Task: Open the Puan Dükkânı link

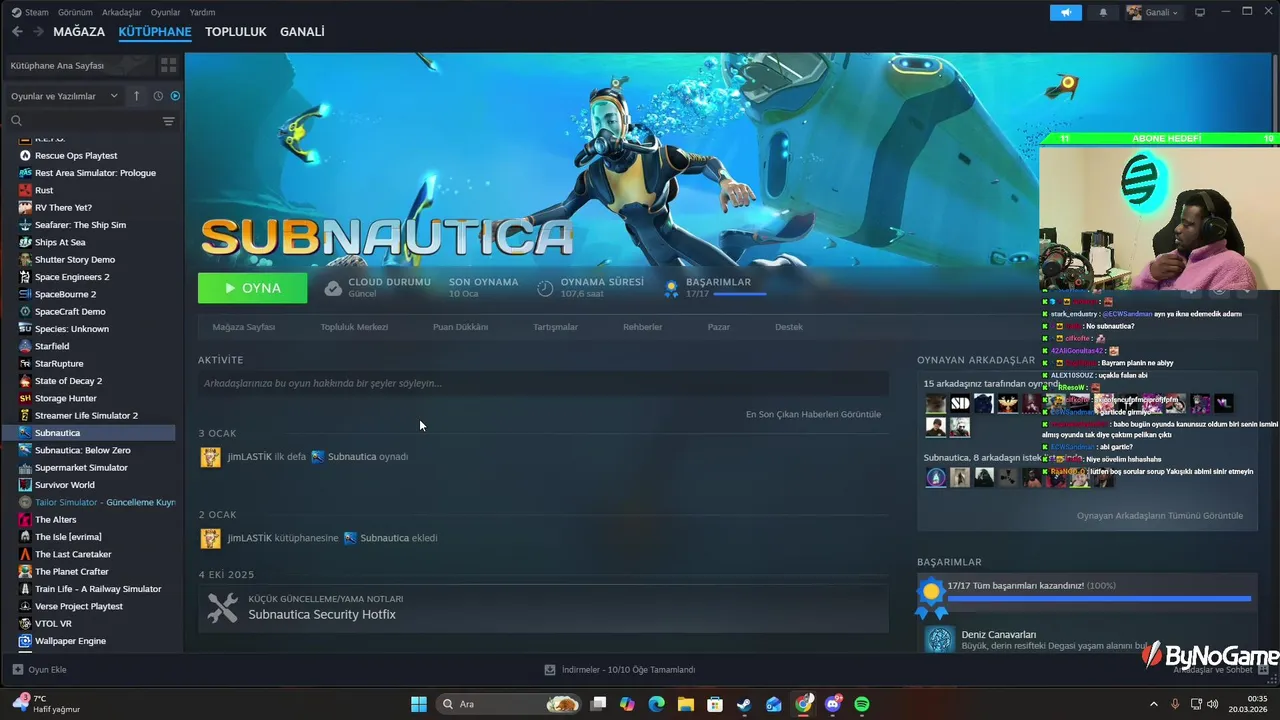Action: pyautogui.click(x=460, y=327)
